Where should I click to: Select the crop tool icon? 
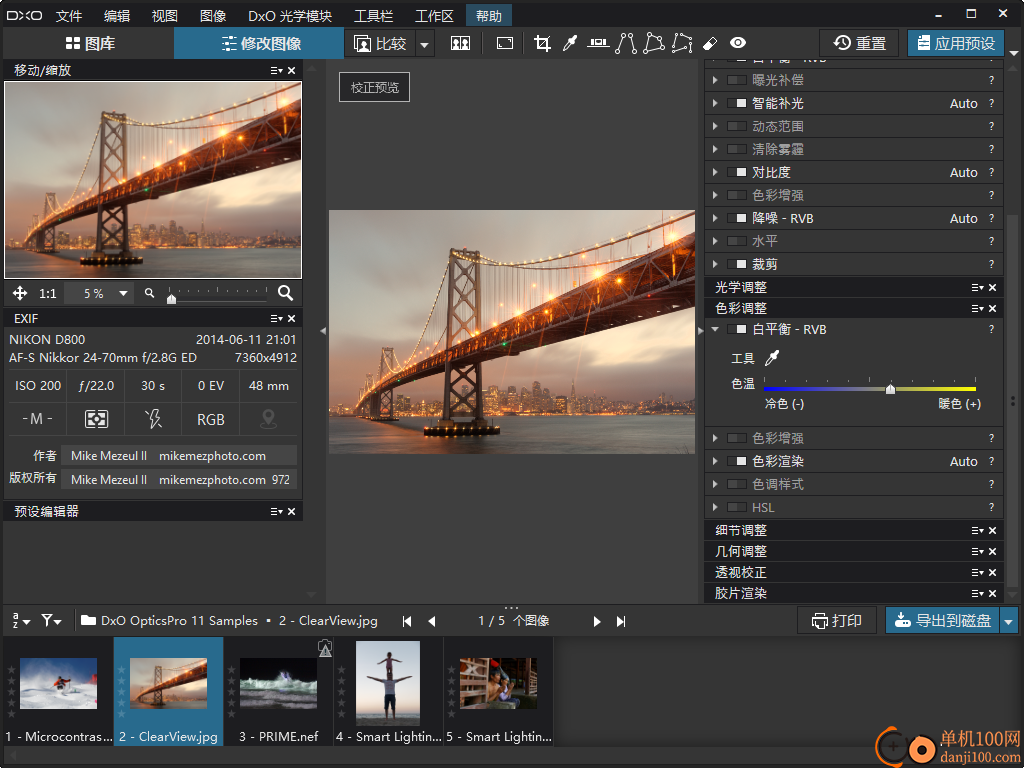542,44
